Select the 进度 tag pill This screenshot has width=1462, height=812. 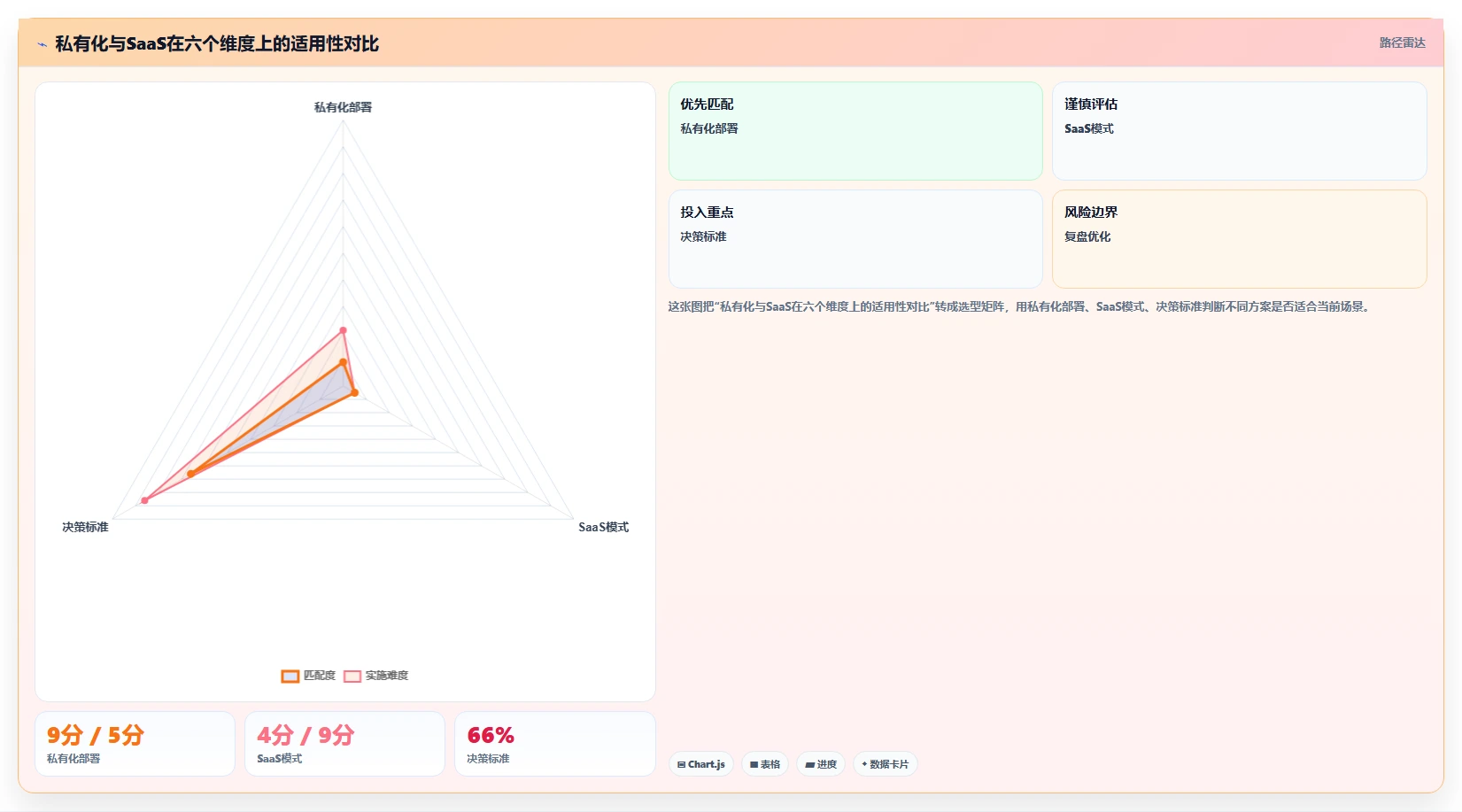[821, 764]
